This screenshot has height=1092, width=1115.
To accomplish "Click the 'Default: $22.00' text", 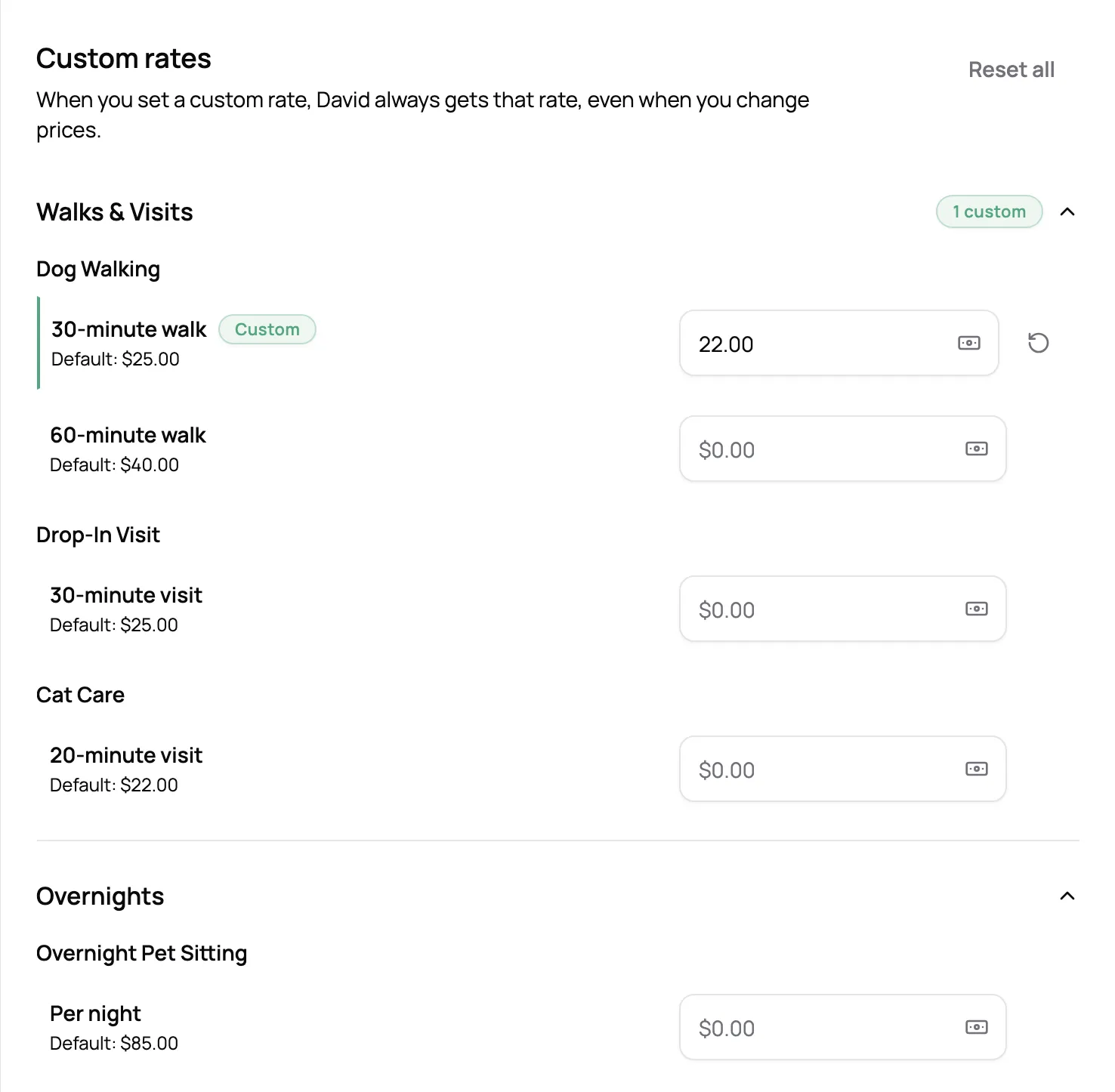I will click(114, 785).
